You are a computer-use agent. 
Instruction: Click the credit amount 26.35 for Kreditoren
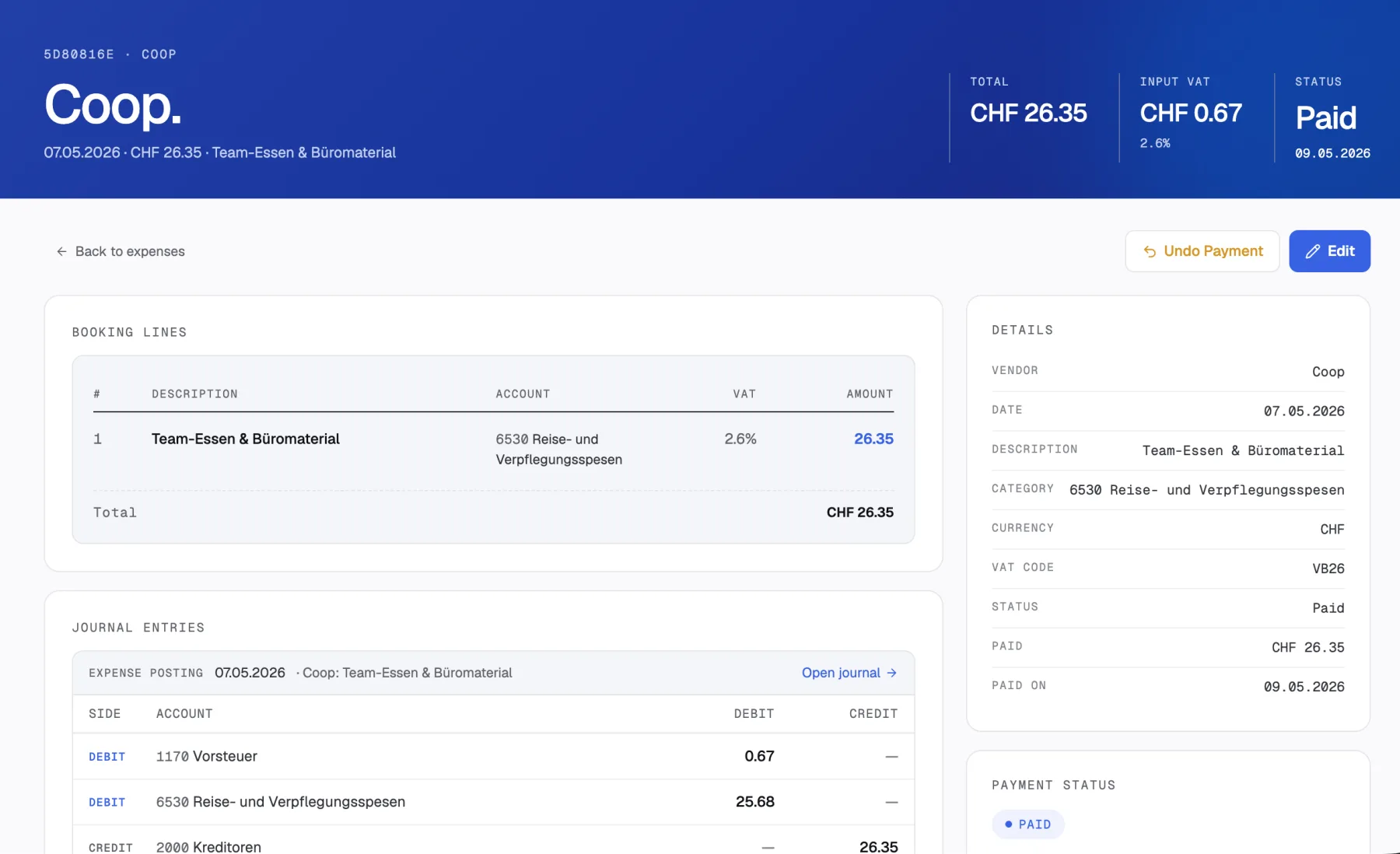[x=879, y=846]
